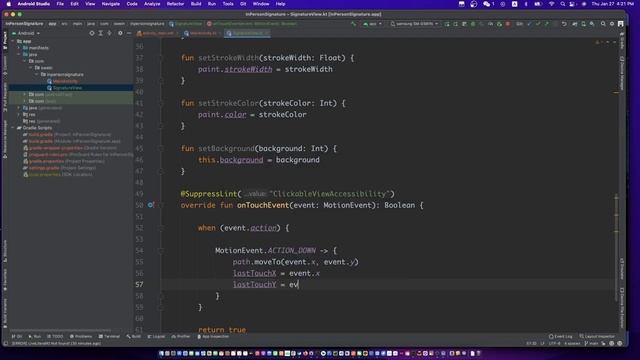
Task: Click the Git commit checkmark icon
Action: (538, 24)
